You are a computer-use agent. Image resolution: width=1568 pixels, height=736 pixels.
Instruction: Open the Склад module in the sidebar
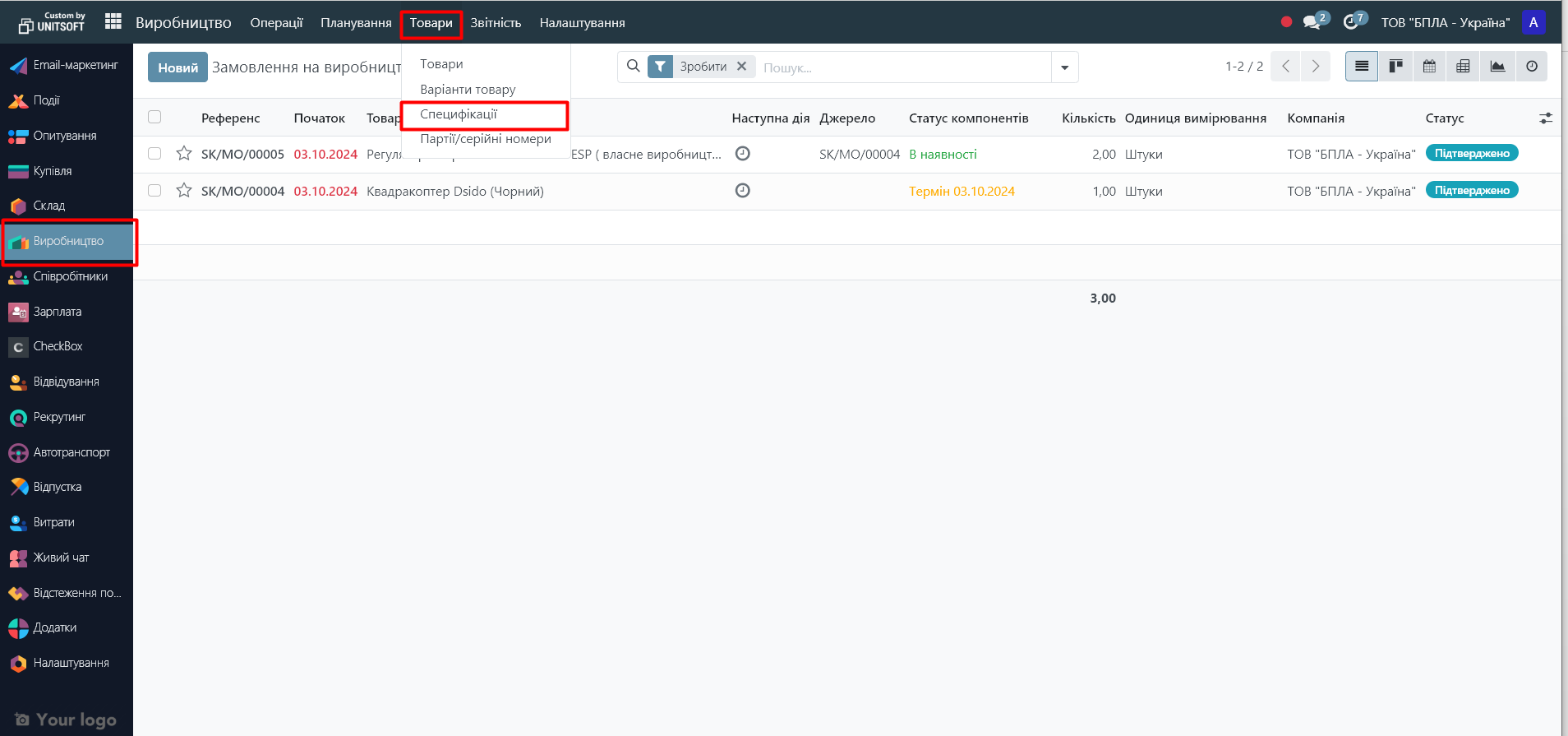pos(49,206)
